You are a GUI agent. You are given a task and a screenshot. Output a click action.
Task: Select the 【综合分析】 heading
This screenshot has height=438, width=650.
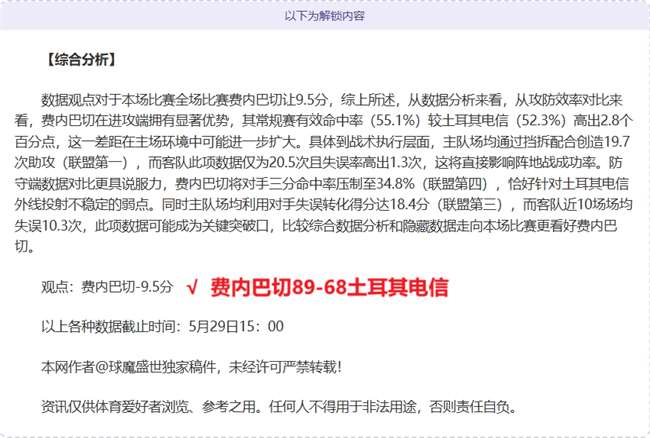tap(80, 60)
